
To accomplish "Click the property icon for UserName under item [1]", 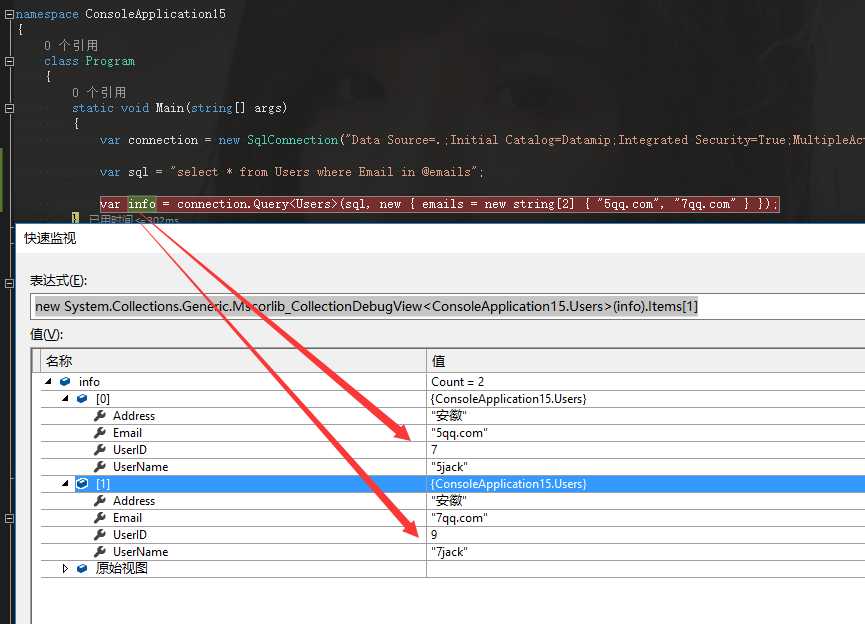I will [100, 552].
